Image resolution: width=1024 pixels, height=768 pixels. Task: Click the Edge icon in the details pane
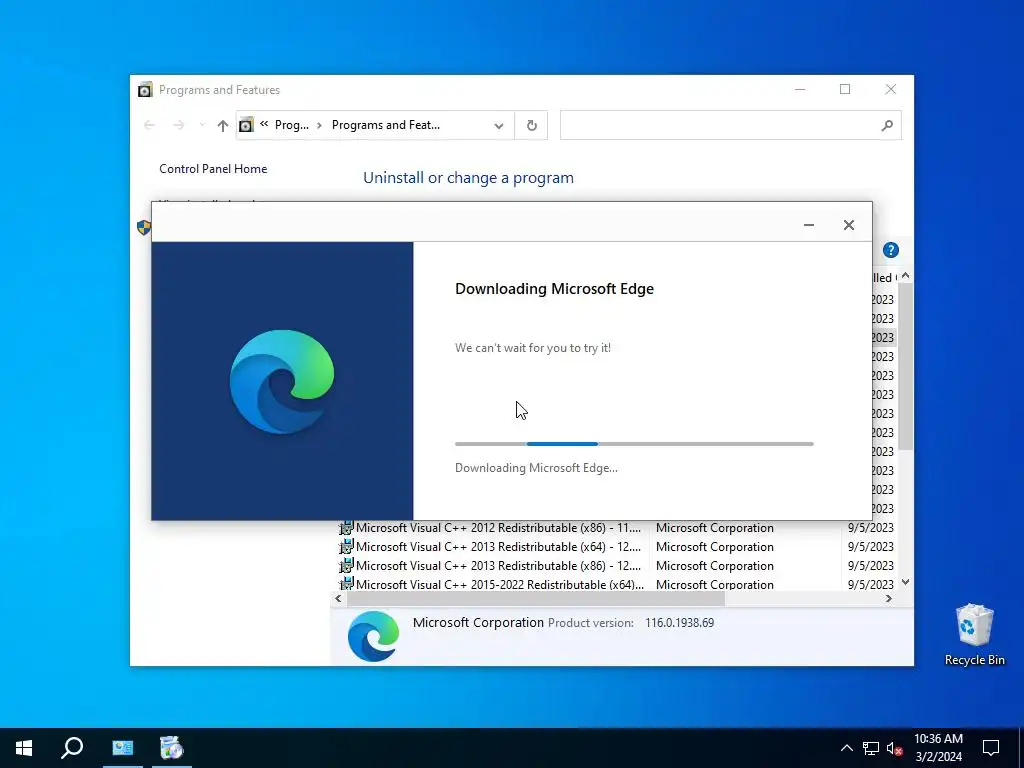374,636
